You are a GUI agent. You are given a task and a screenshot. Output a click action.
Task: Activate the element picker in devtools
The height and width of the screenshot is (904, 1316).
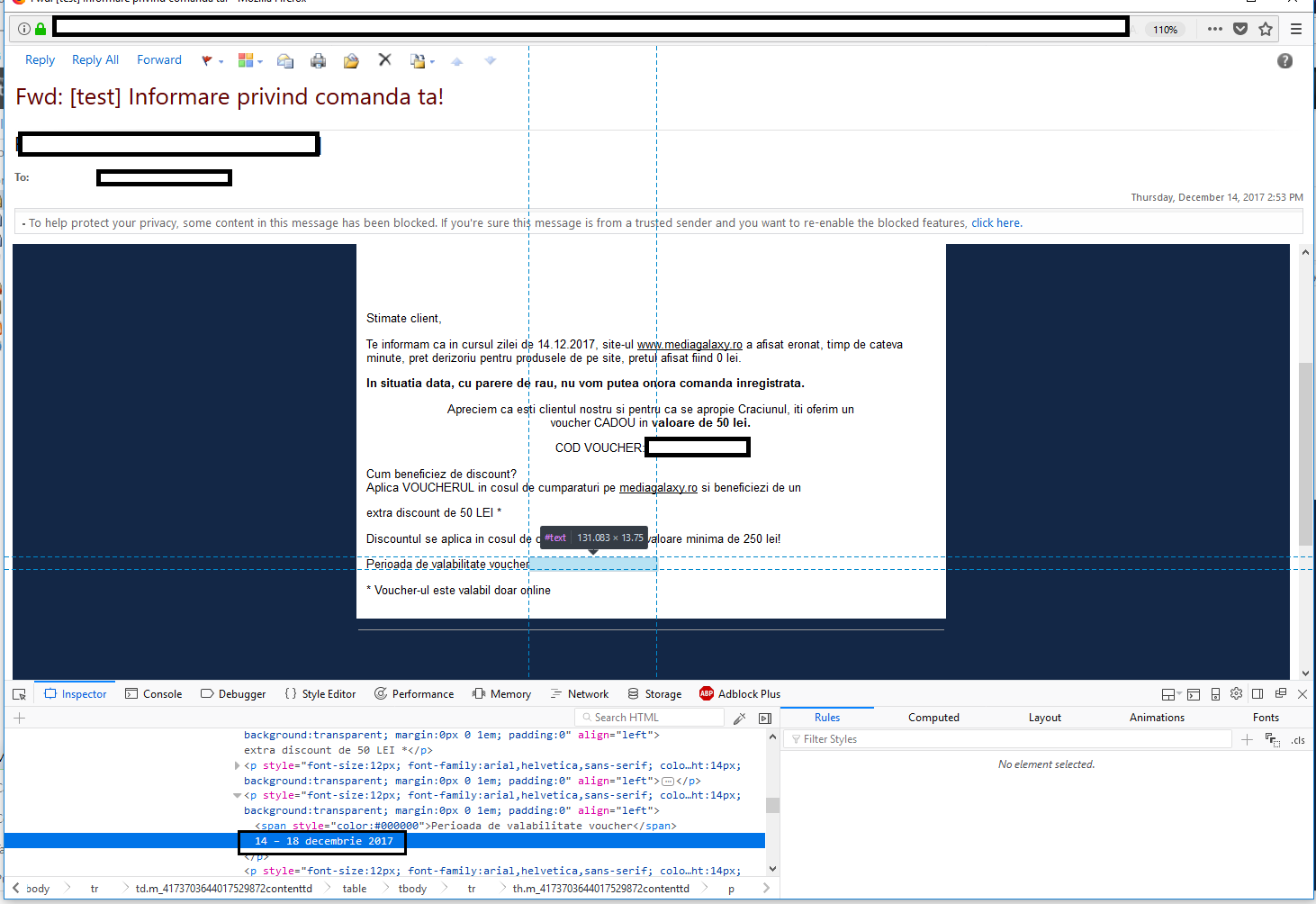pos(19,694)
